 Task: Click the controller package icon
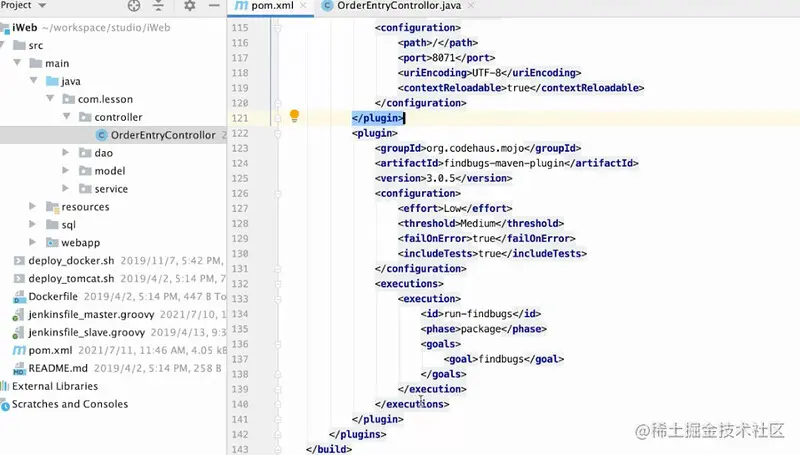[x=85, y=117]
